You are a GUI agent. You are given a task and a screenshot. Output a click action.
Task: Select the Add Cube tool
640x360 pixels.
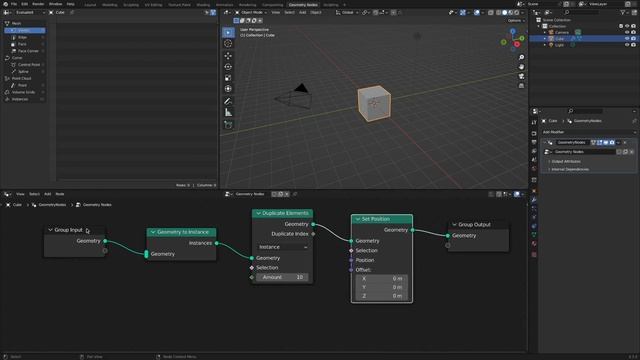pyautogui.click(x=228, y=125)
